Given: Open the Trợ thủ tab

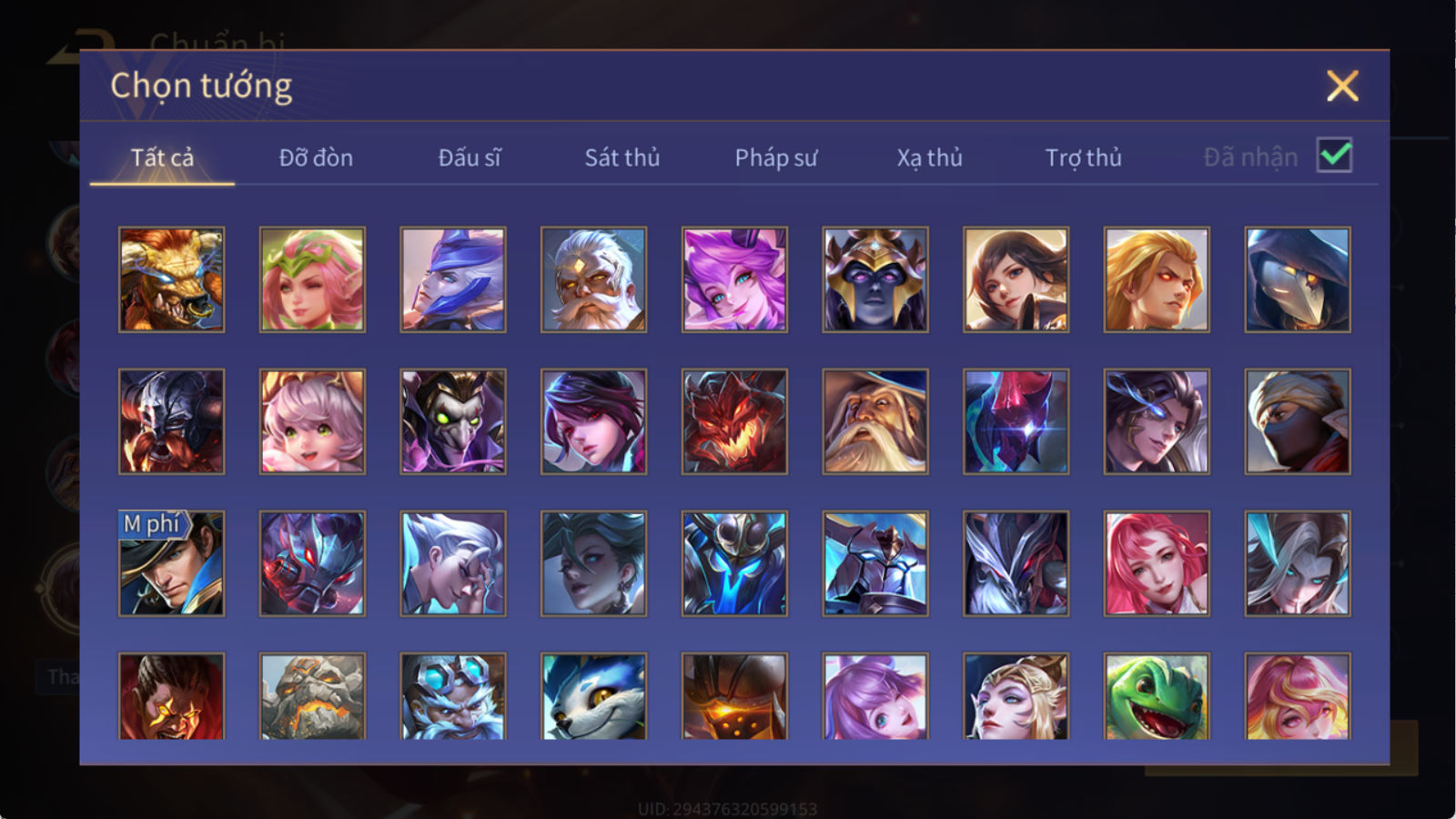Looking at the screenshot, I should (1083, 157).
